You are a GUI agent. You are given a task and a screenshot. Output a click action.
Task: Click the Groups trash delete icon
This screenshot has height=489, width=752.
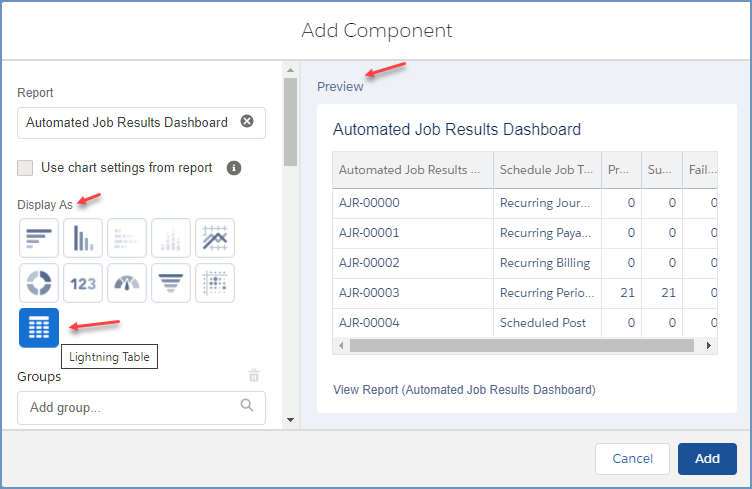(254, 375)
